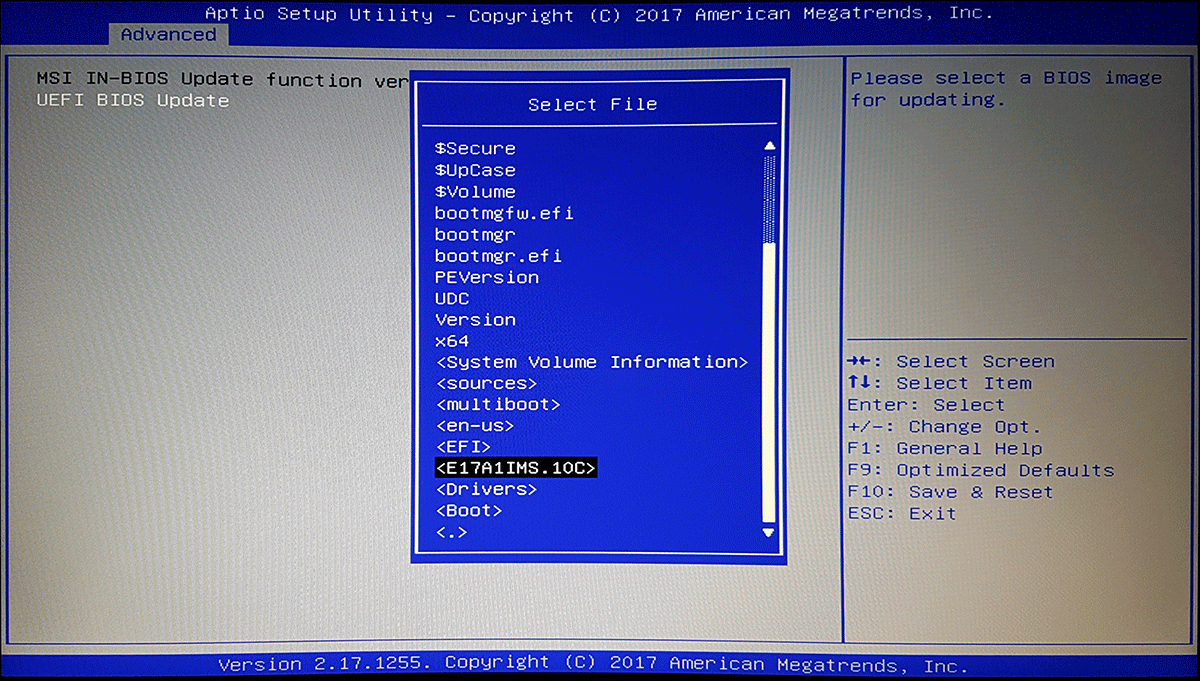Select the PEVersion file
This screenshot has width=1200, height=681.
pyautogui.click(x=487, y=277)
